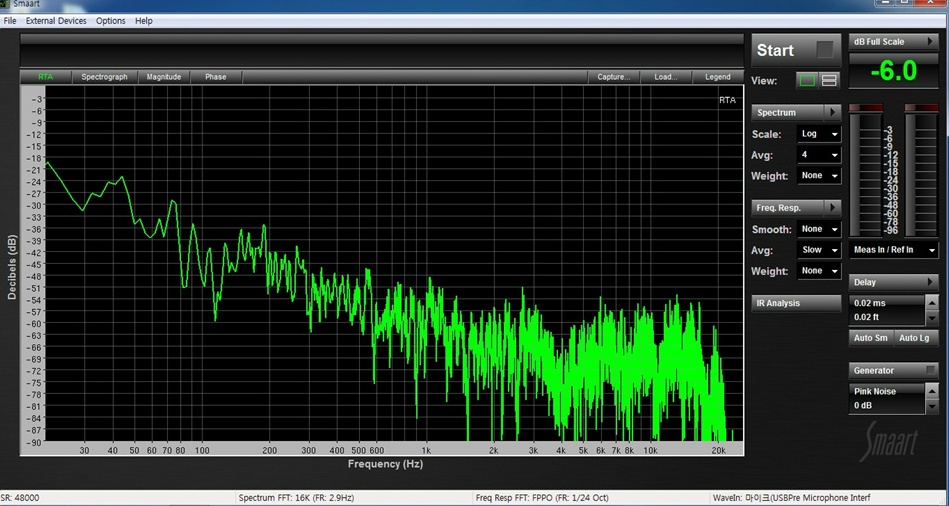
Task: Expand the Freq. Resp. options arrow
Action: pyautogui.click(x=833, y=208)
